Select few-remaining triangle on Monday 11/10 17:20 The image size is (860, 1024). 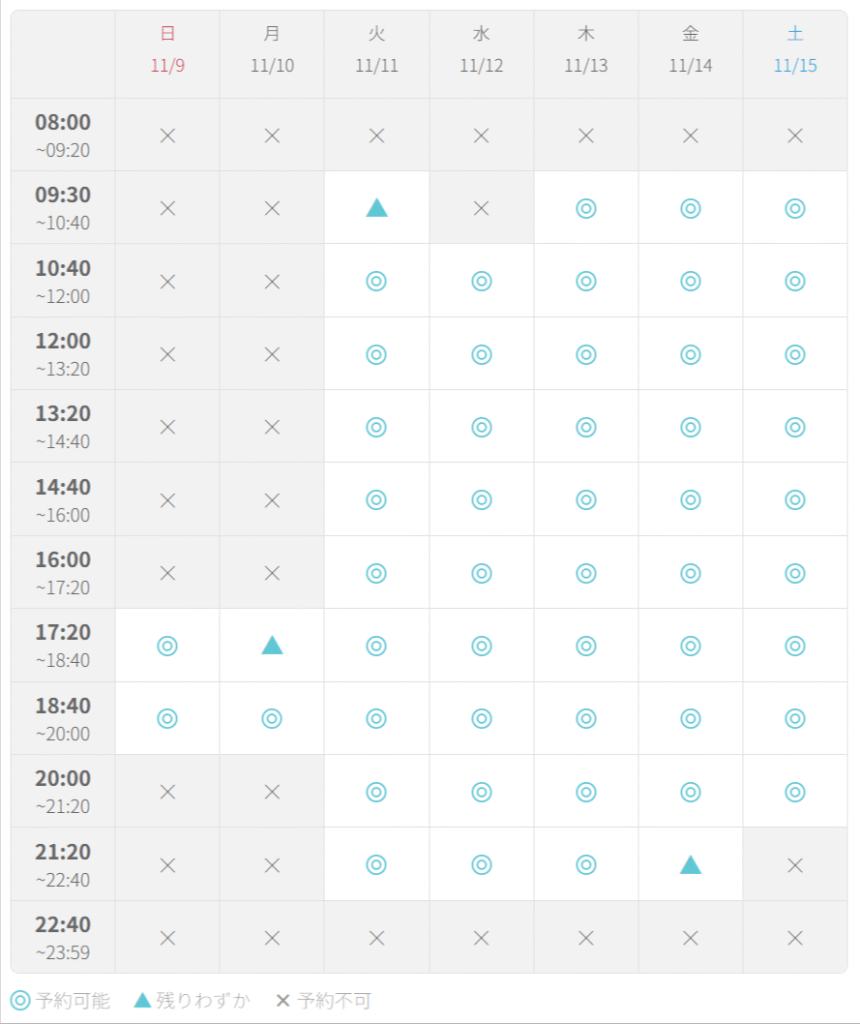(272, 646)
